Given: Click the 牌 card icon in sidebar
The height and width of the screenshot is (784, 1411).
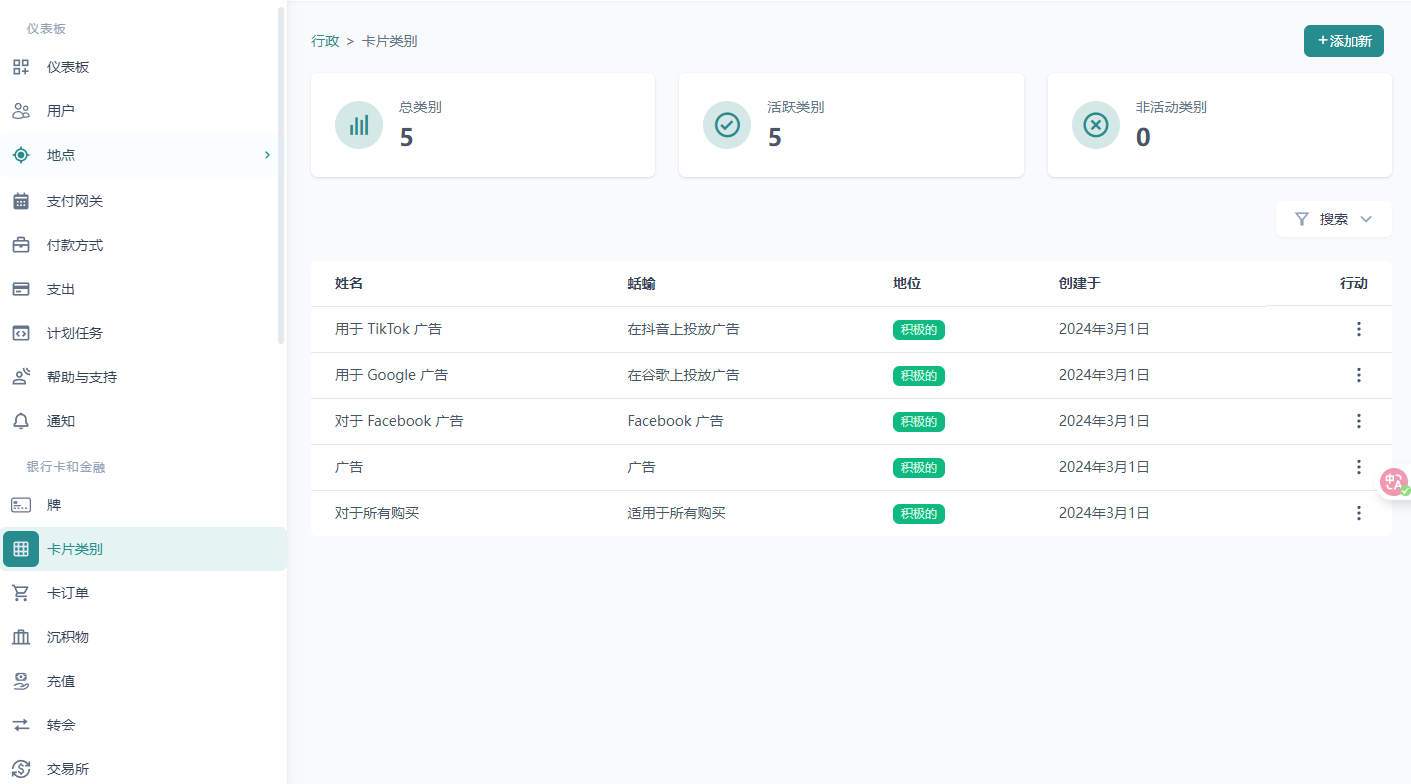Looking at the screenshot, I should 21,505.
